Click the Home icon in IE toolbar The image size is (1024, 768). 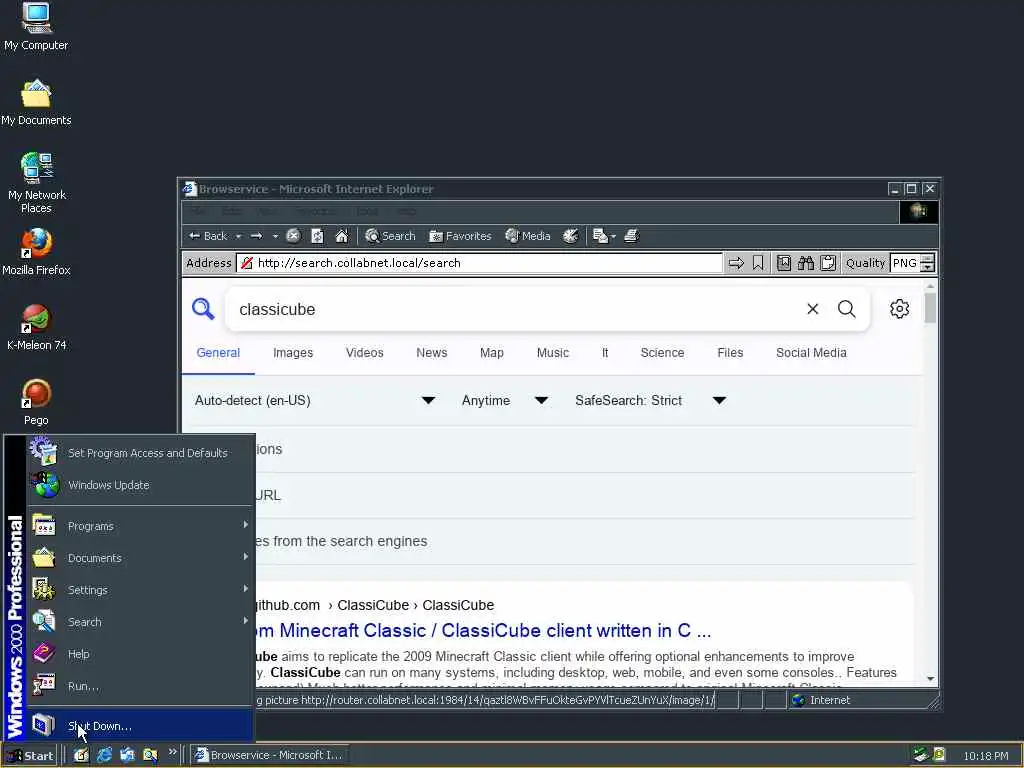[x=342, y=236]
